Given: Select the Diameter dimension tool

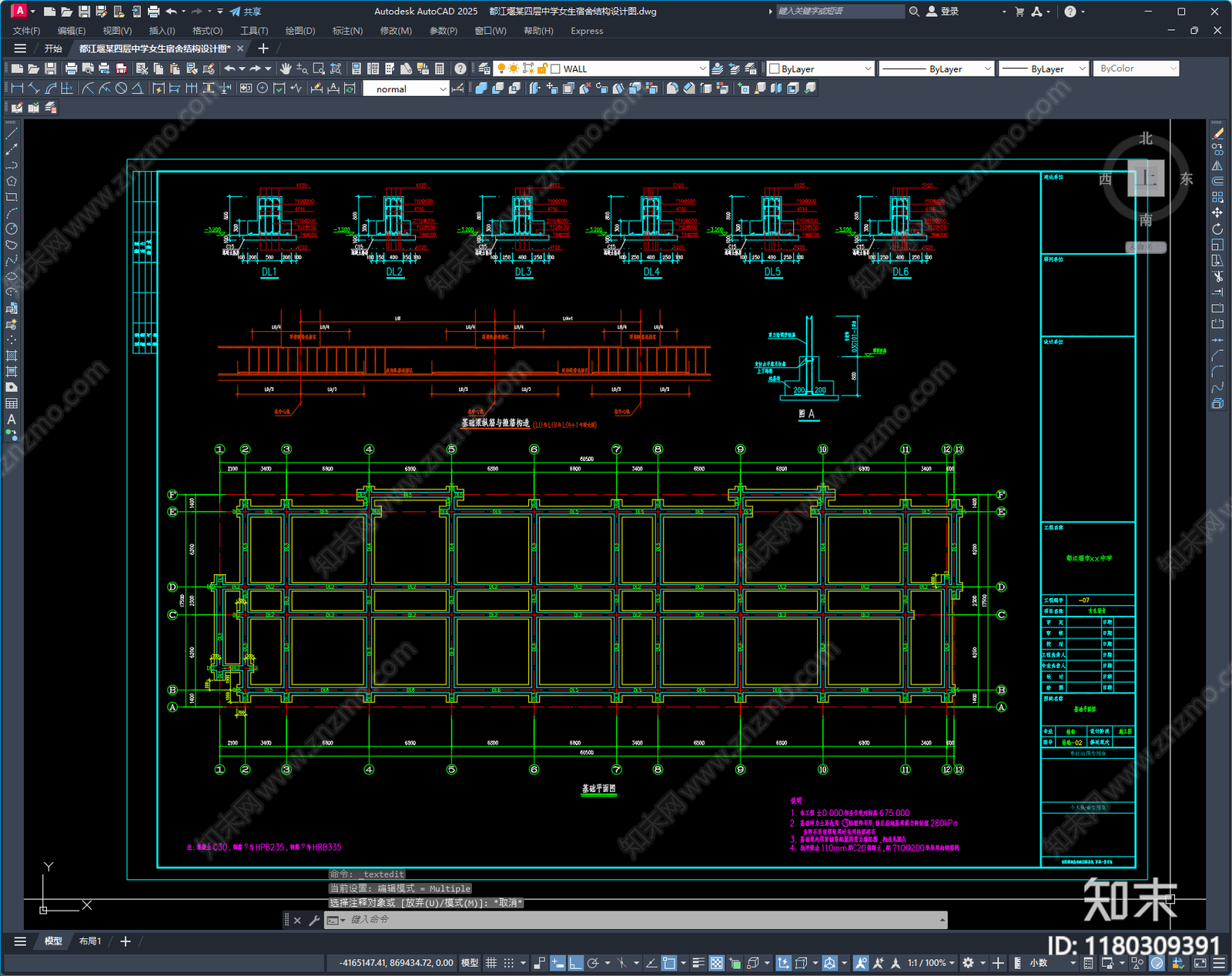Looking at the screenshot, I should 121,89.
